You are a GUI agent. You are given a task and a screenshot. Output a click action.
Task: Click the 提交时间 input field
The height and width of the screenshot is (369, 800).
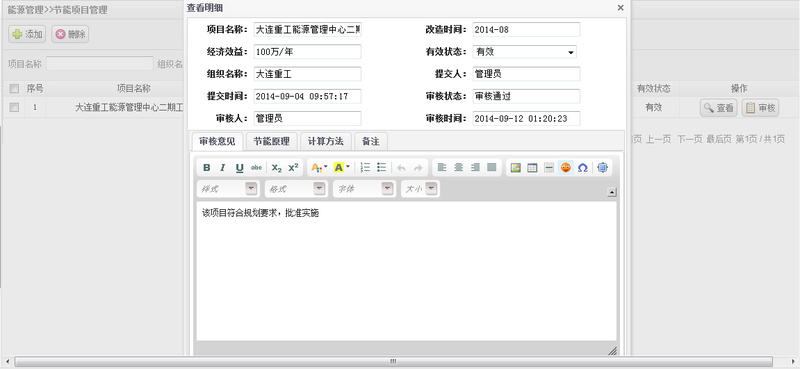pyautogui.click(x=308, y=96)
